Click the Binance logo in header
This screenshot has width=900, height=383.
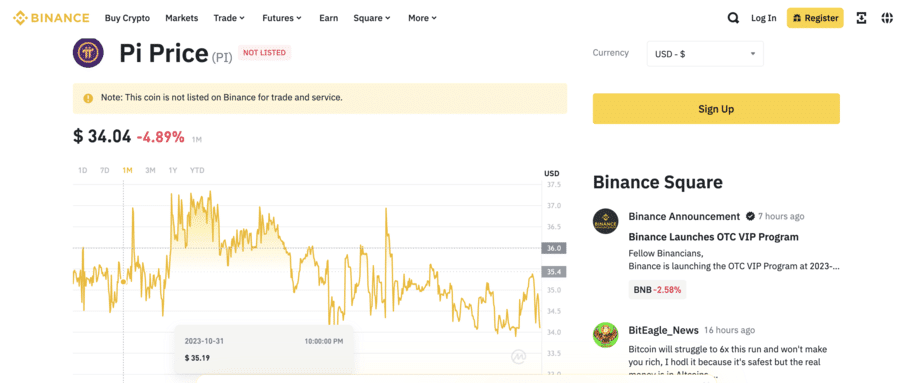pos(51,18)
